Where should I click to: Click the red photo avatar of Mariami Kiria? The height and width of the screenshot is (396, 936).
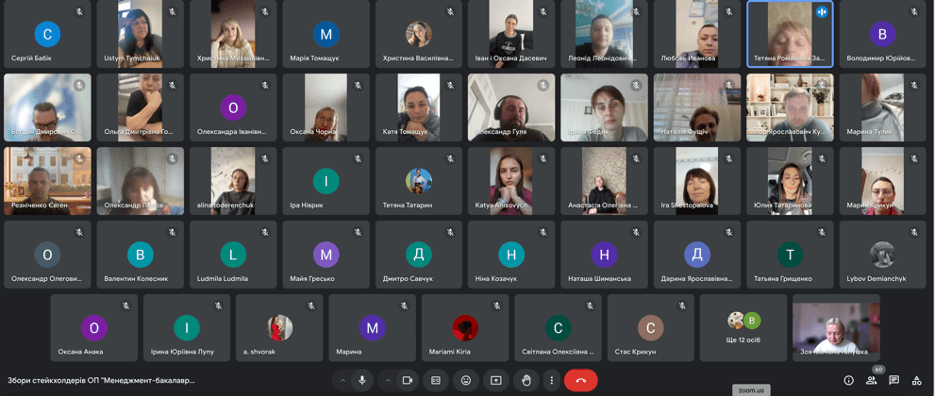pos(465,328)
